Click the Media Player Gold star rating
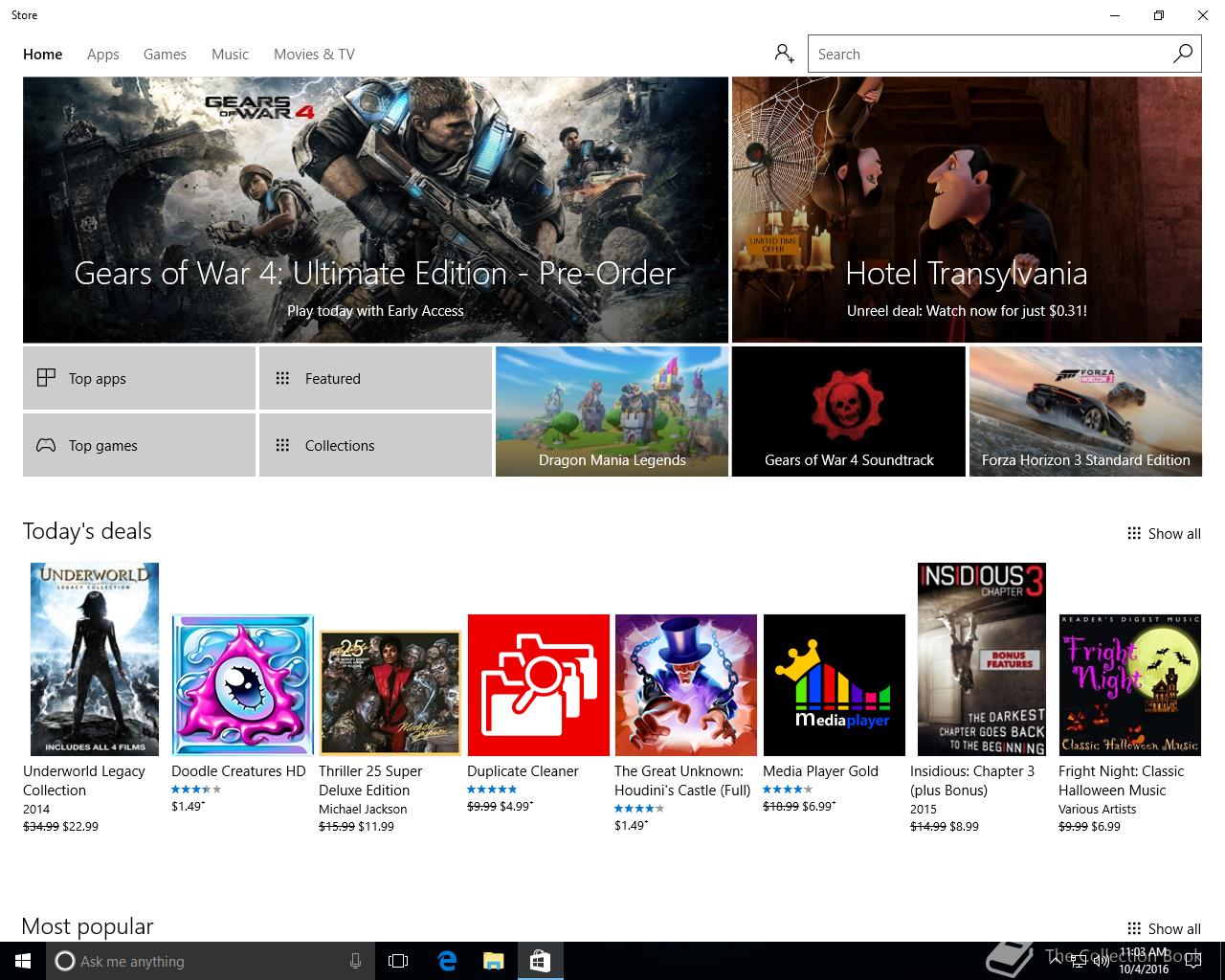Screen dimensions: 1225x980 pos(788,790)
